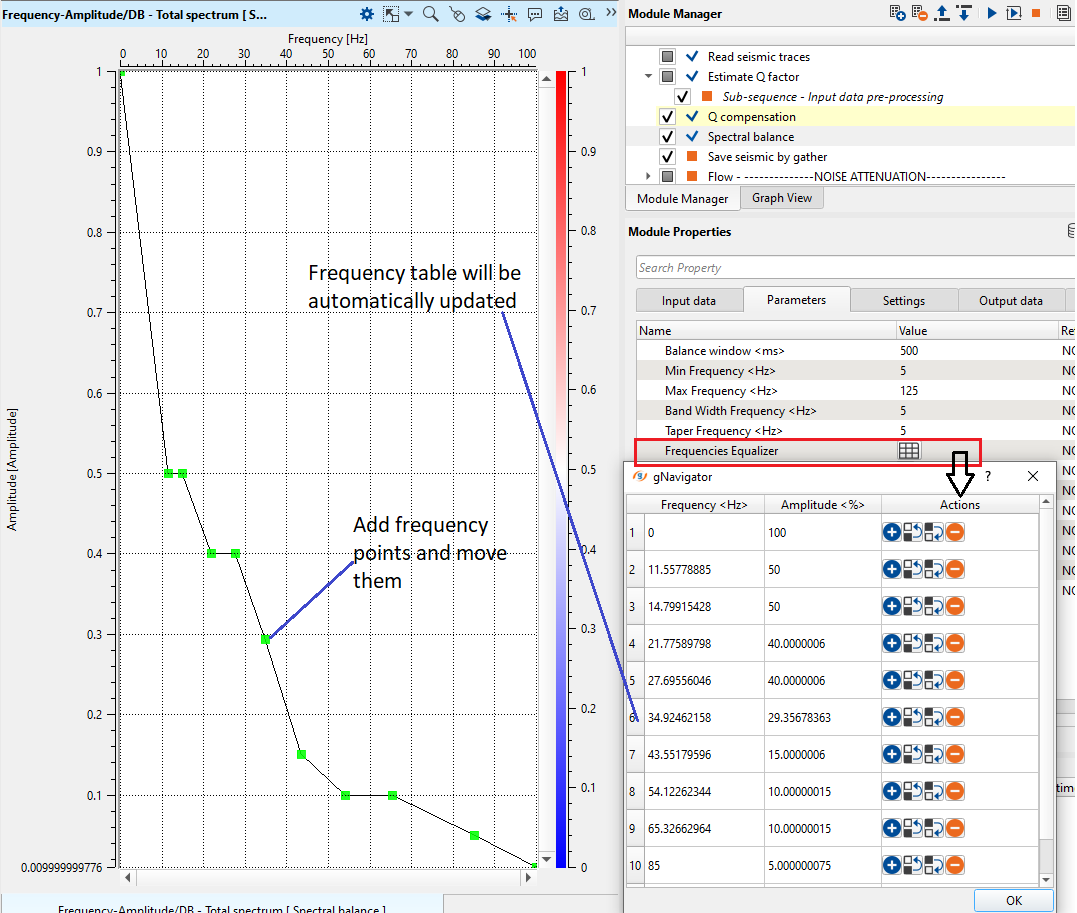Select the zoom magnifier tool
Screen dimensions: 1077x913
(430, 14)
